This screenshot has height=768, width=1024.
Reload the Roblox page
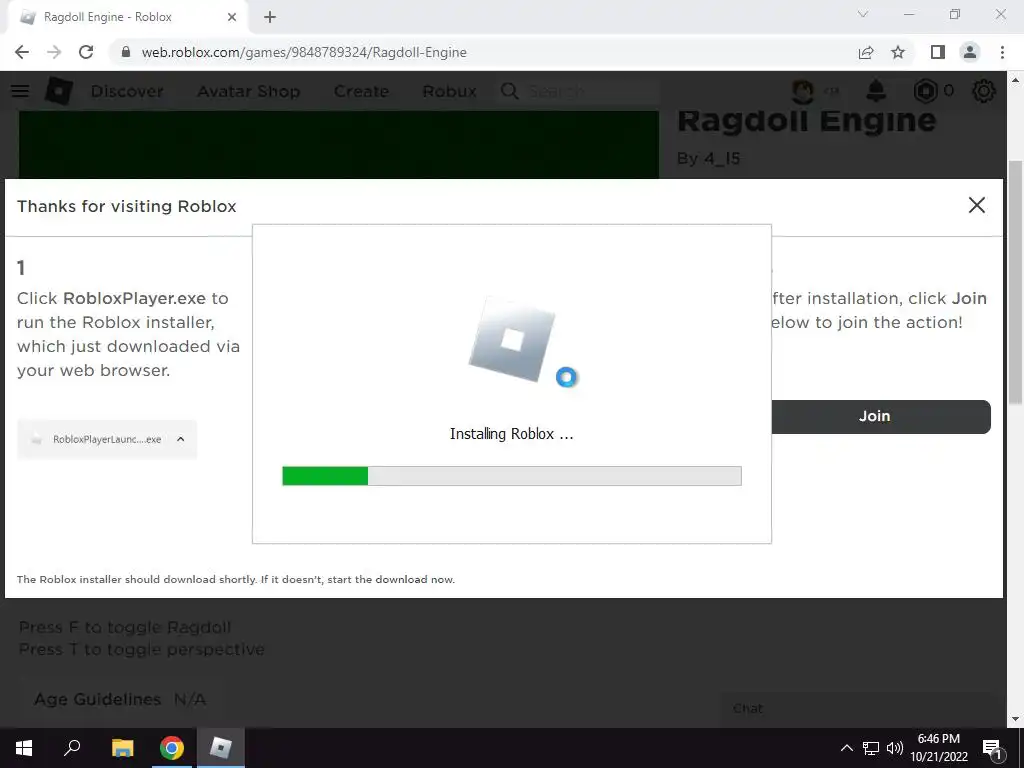click(x=86, y=52)
